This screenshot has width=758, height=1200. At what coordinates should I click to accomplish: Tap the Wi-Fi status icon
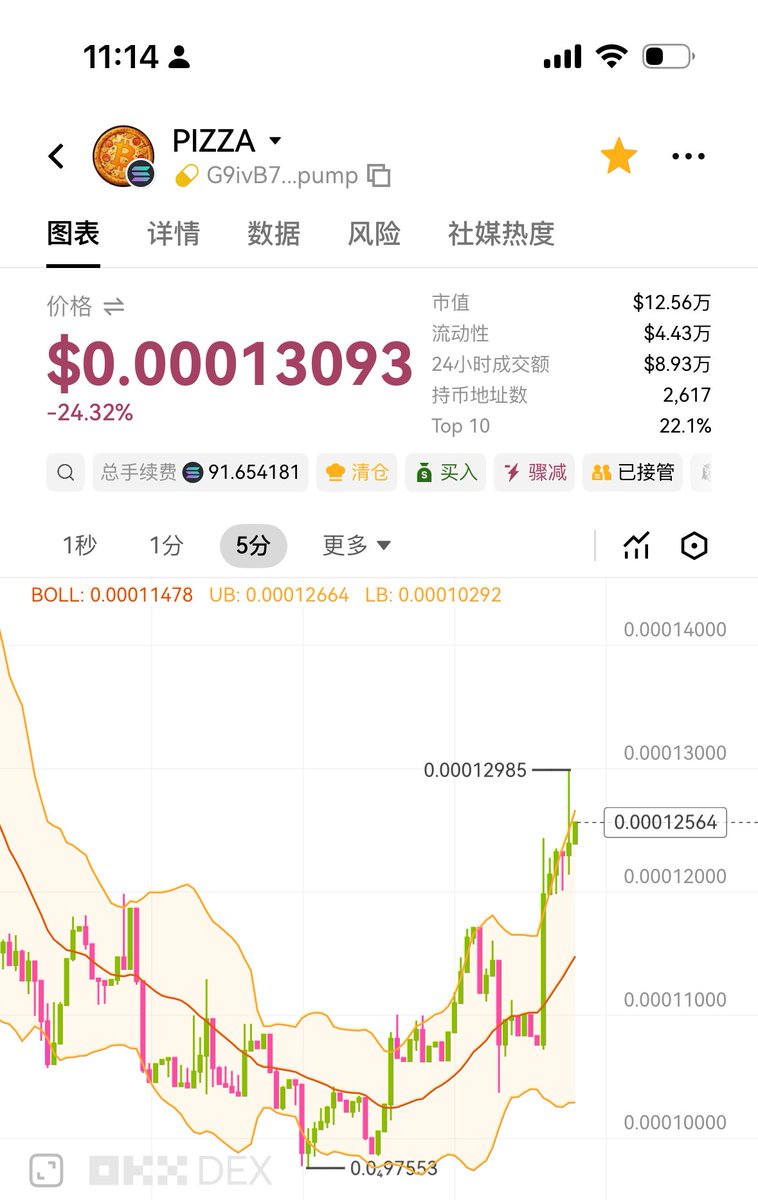(611, 56)
